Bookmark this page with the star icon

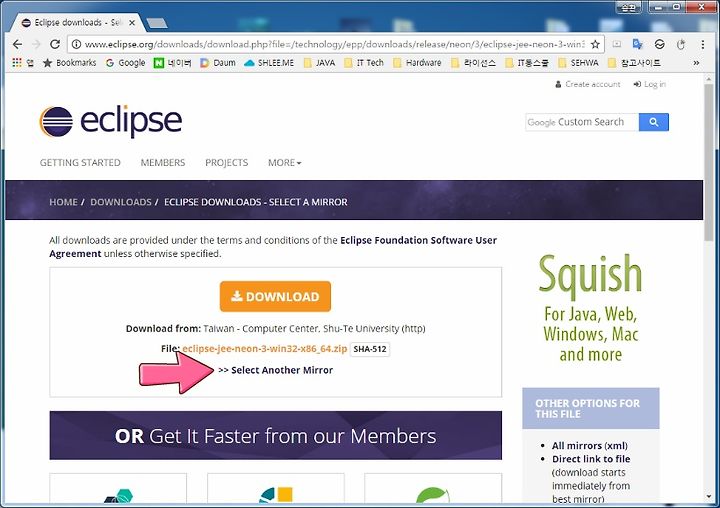595,44
